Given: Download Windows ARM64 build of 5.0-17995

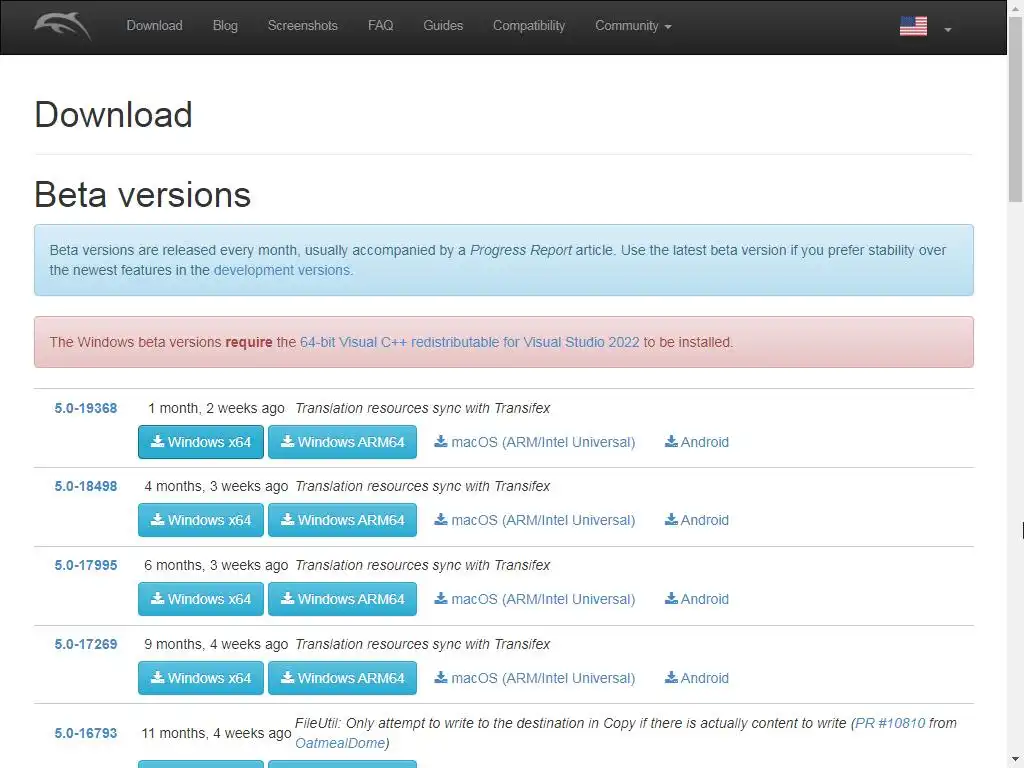Looking at the screenshot, I should [x=342, y=600].
